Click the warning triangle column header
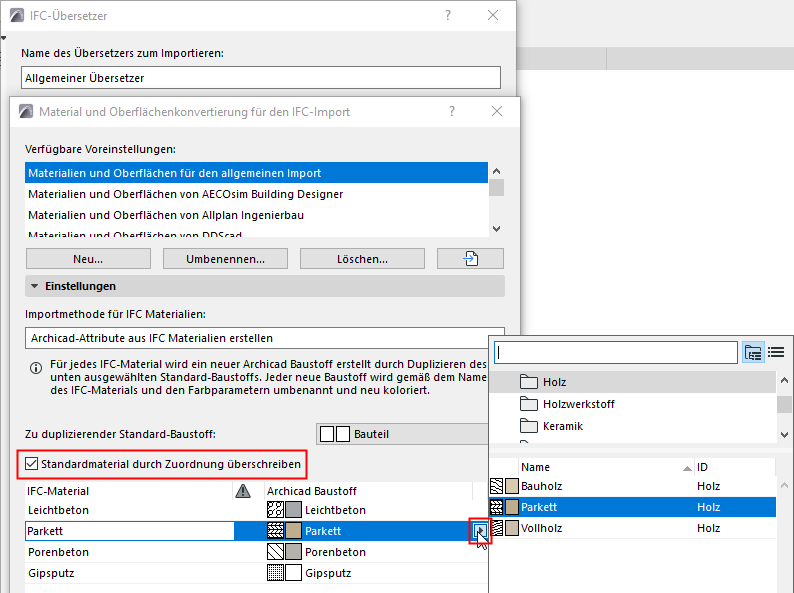 click(x=243, y=491)
